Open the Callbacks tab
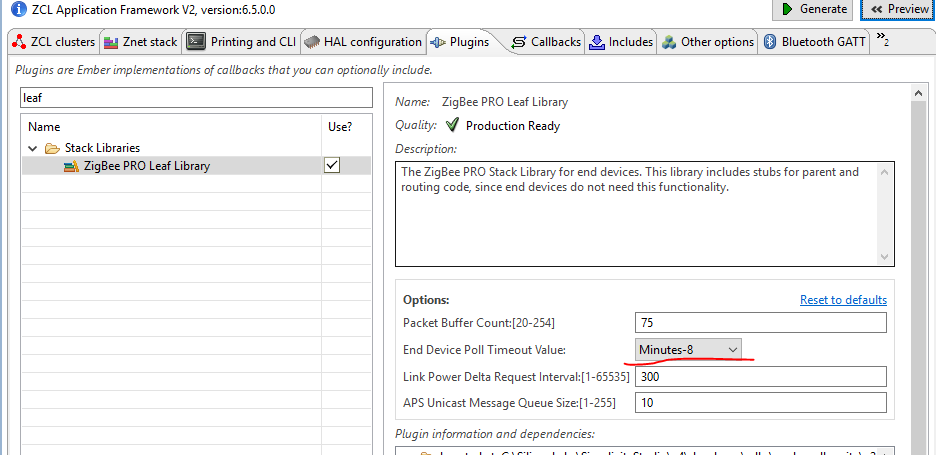936x455 pixels. tap(545, 42)
